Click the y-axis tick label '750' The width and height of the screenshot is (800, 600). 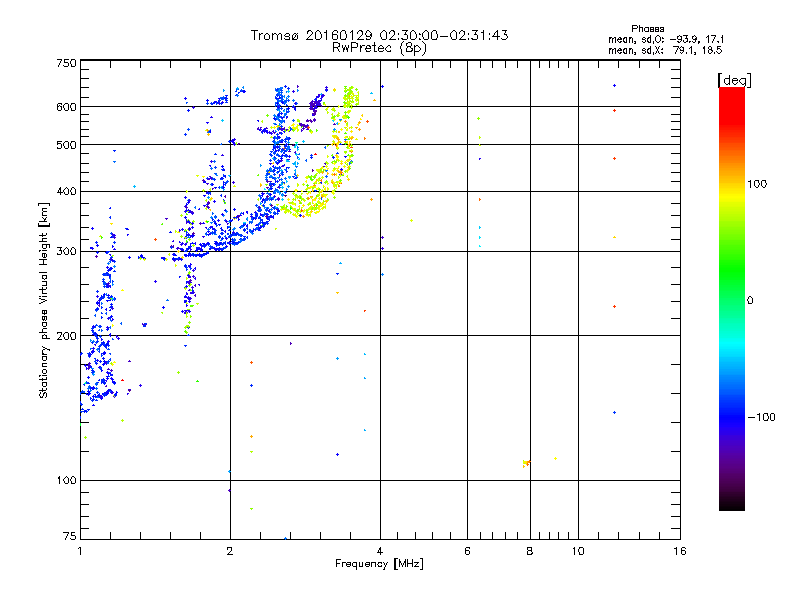[x=66, y=63]
